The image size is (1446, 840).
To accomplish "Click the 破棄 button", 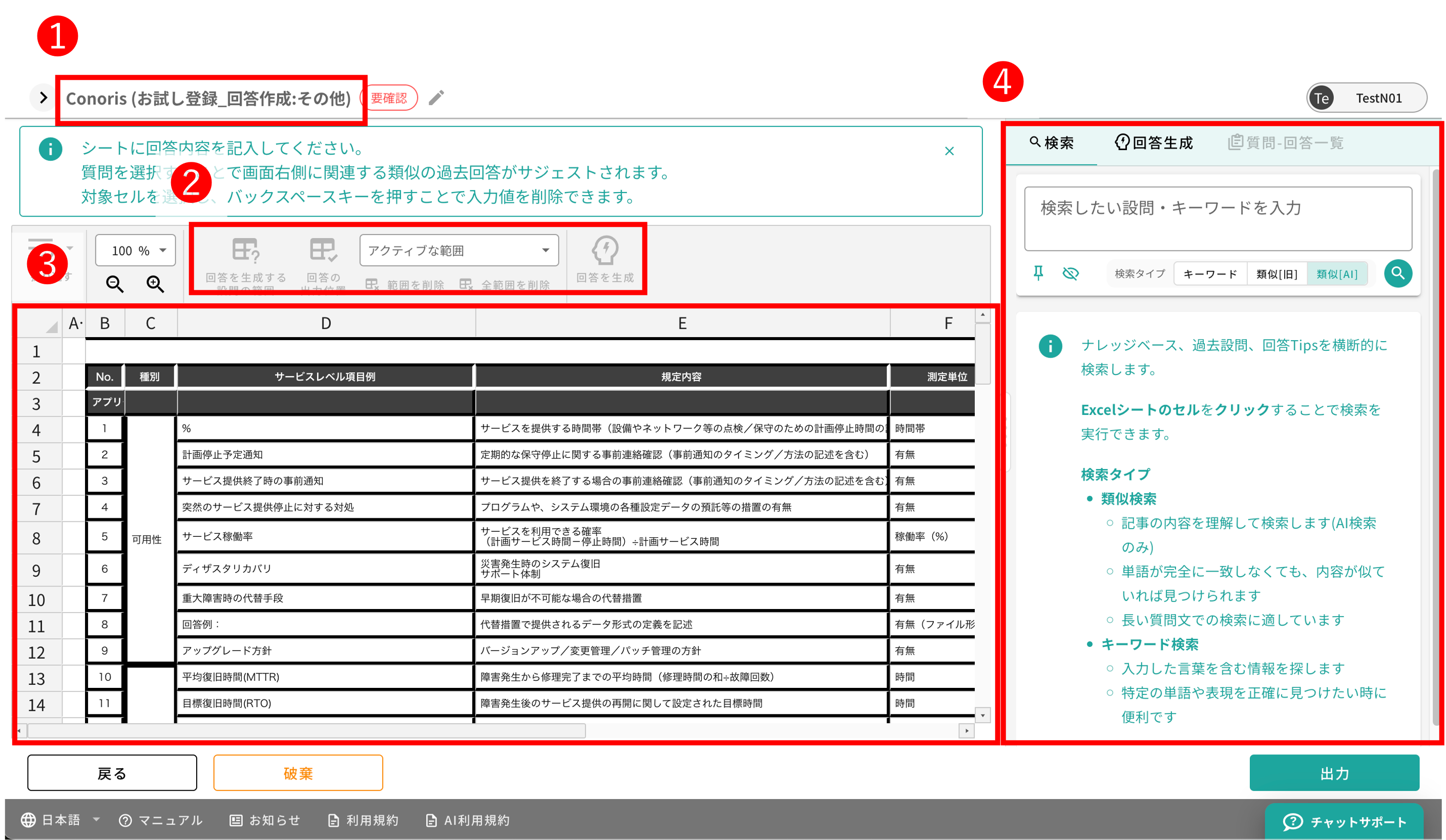I will point(298,773).
